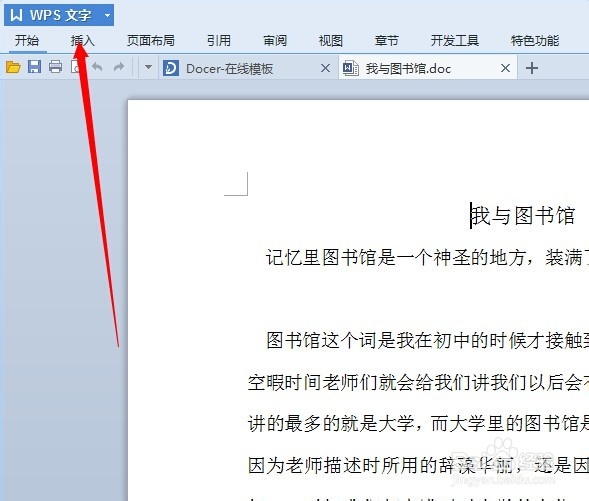The height and width of the screenshot is (501, 589).
Task: Switch to the Docer-在线模板 document tab
Action: coord(248,68)
